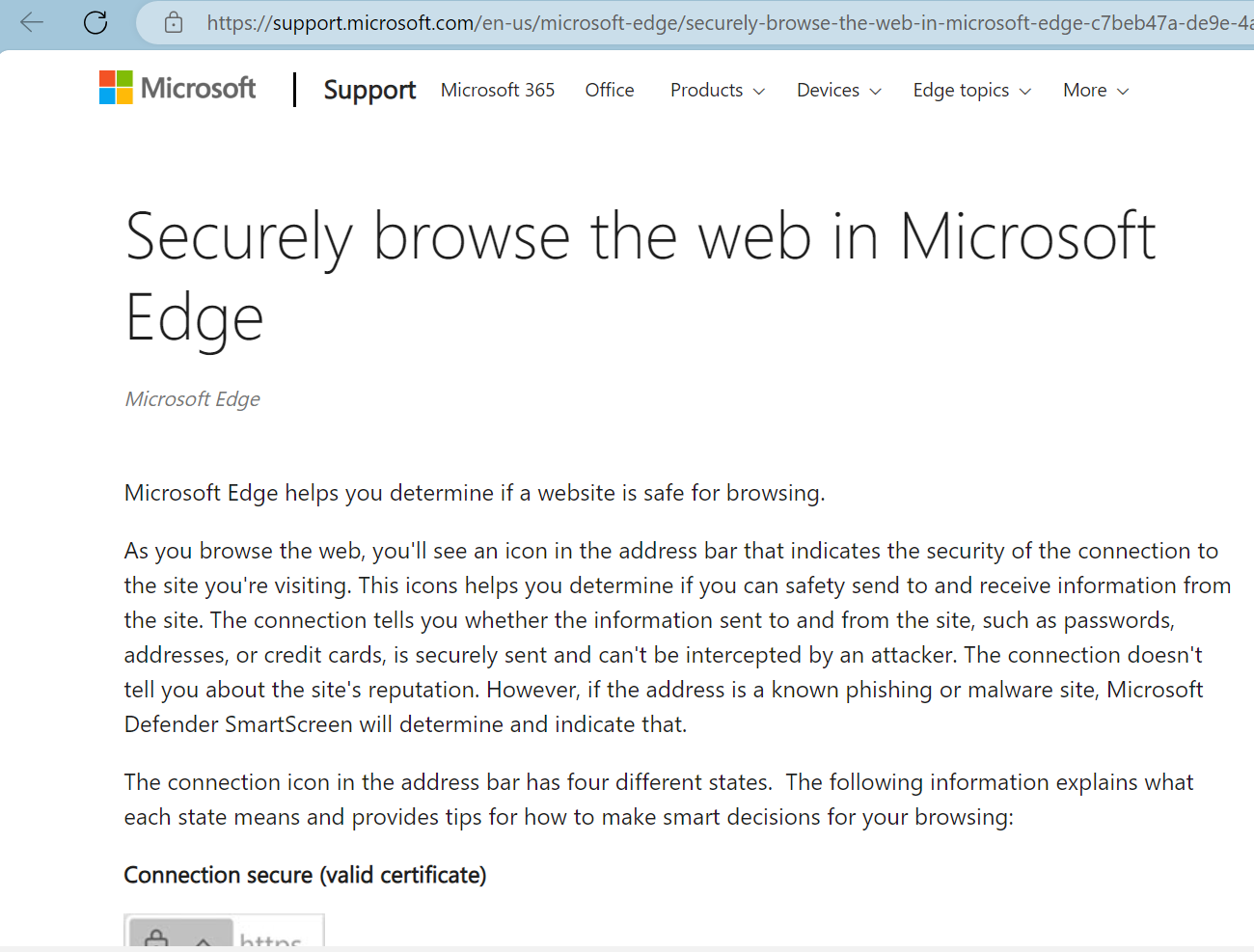The width and height of the screenshot is (1254, 952).
Task: Expand the More navigation menu
Action: point(1095,91)
